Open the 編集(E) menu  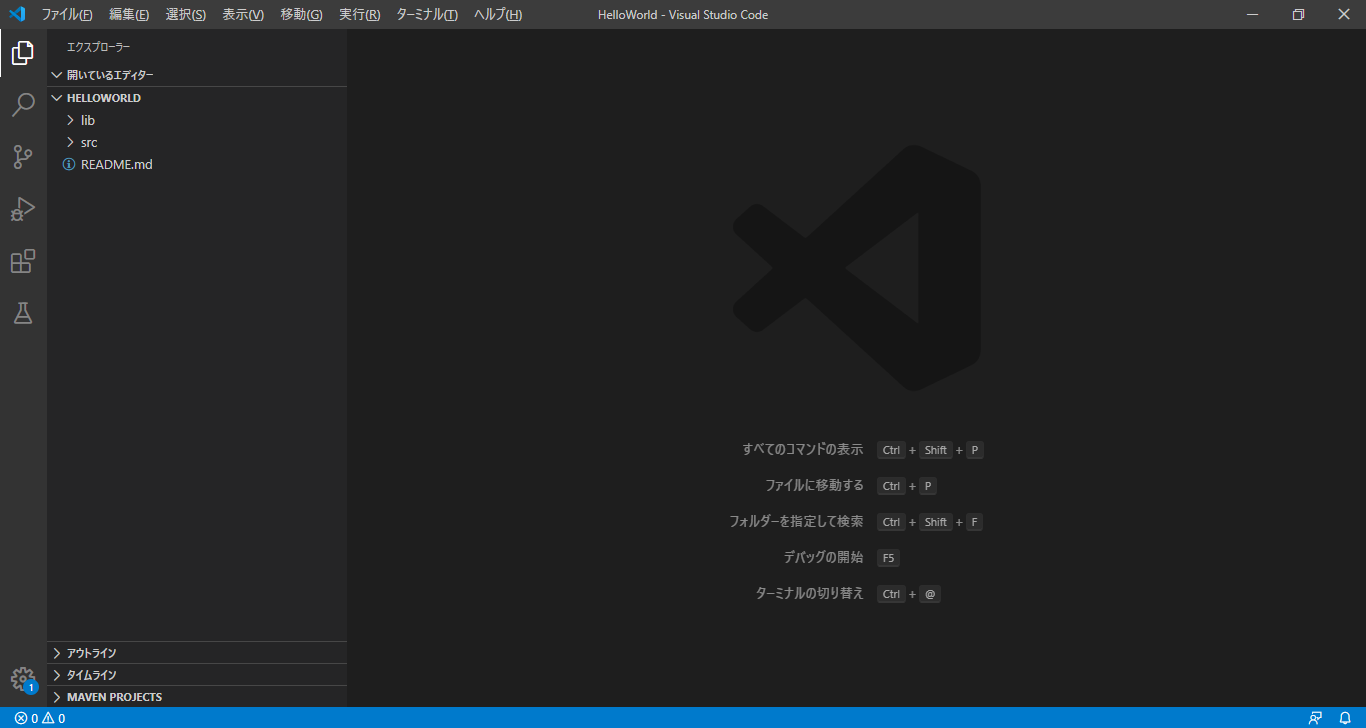(x=129, y=15)
